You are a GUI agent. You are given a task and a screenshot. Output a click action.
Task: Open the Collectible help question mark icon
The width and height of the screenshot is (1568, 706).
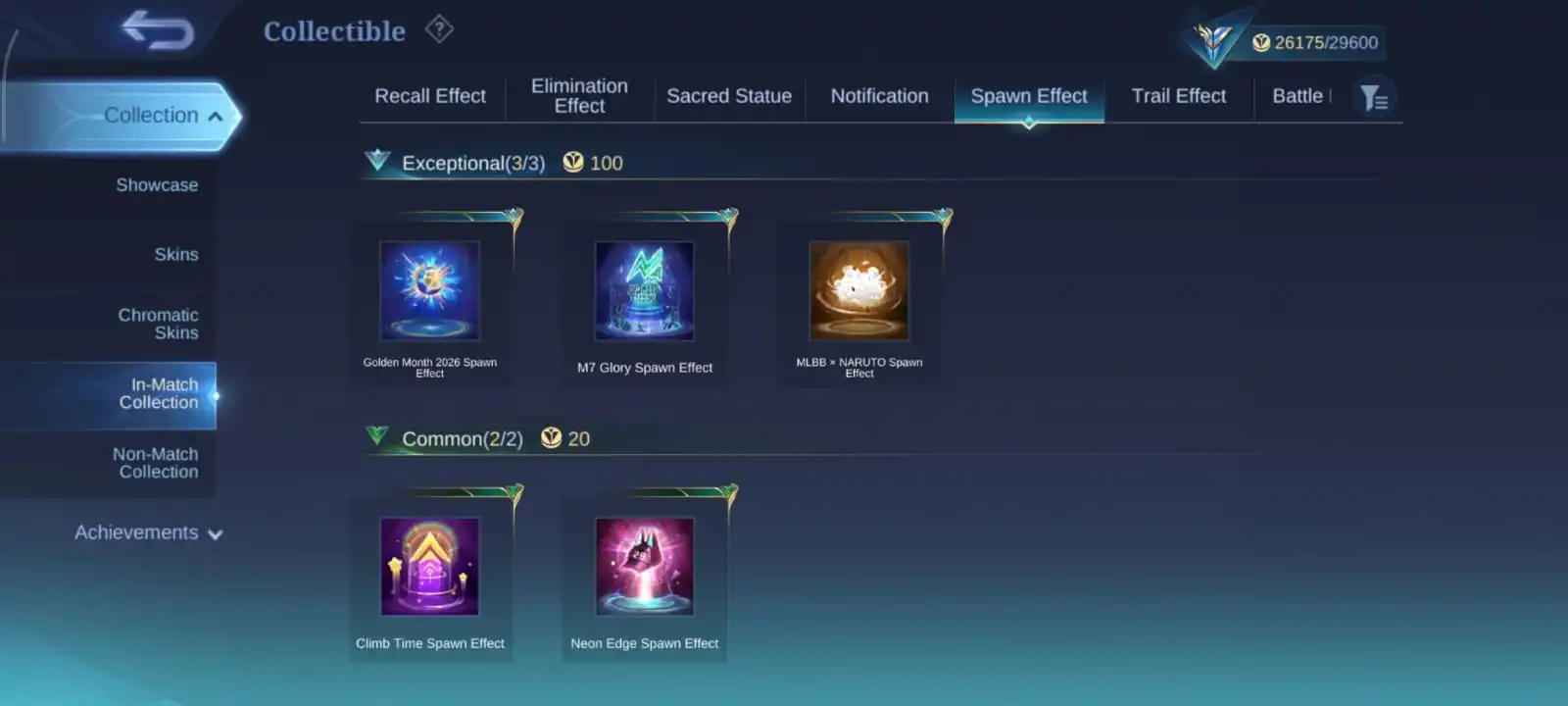(439, 29)
